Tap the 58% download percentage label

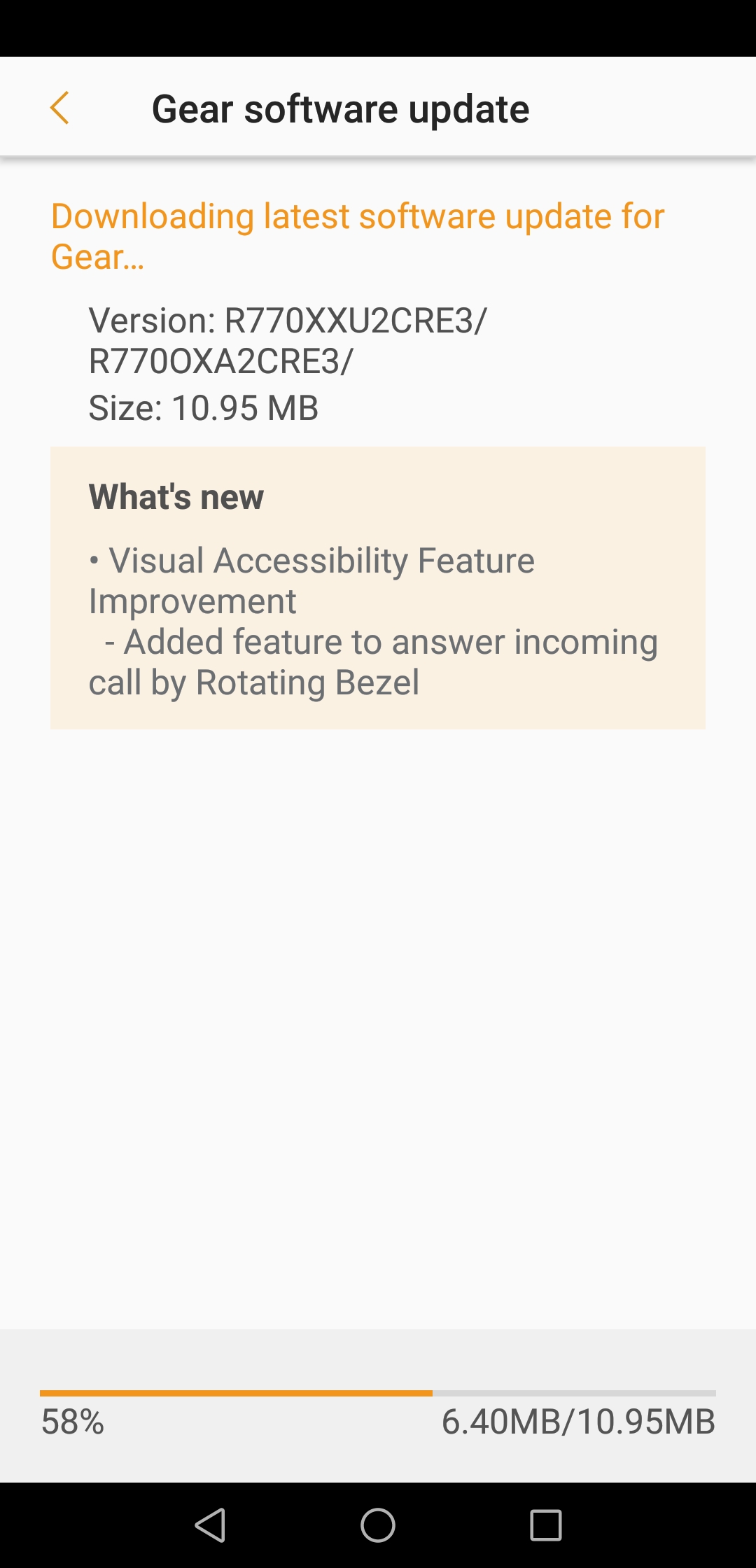[x=73, y=1422]
